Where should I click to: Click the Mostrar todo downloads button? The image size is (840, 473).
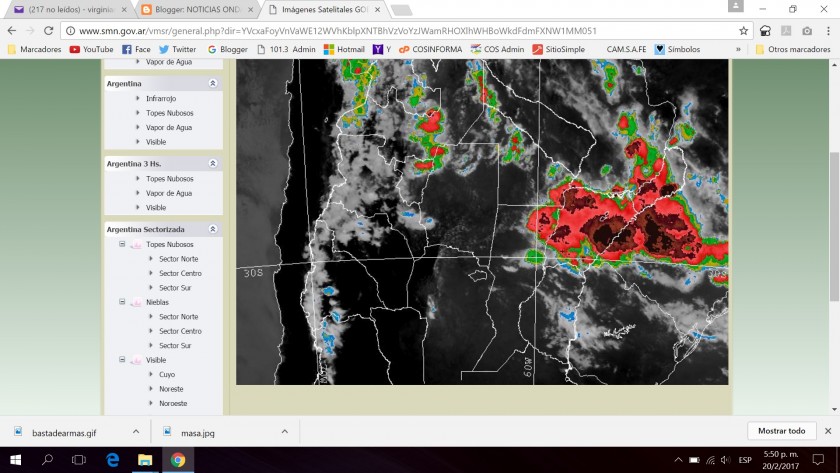[781, 431]
